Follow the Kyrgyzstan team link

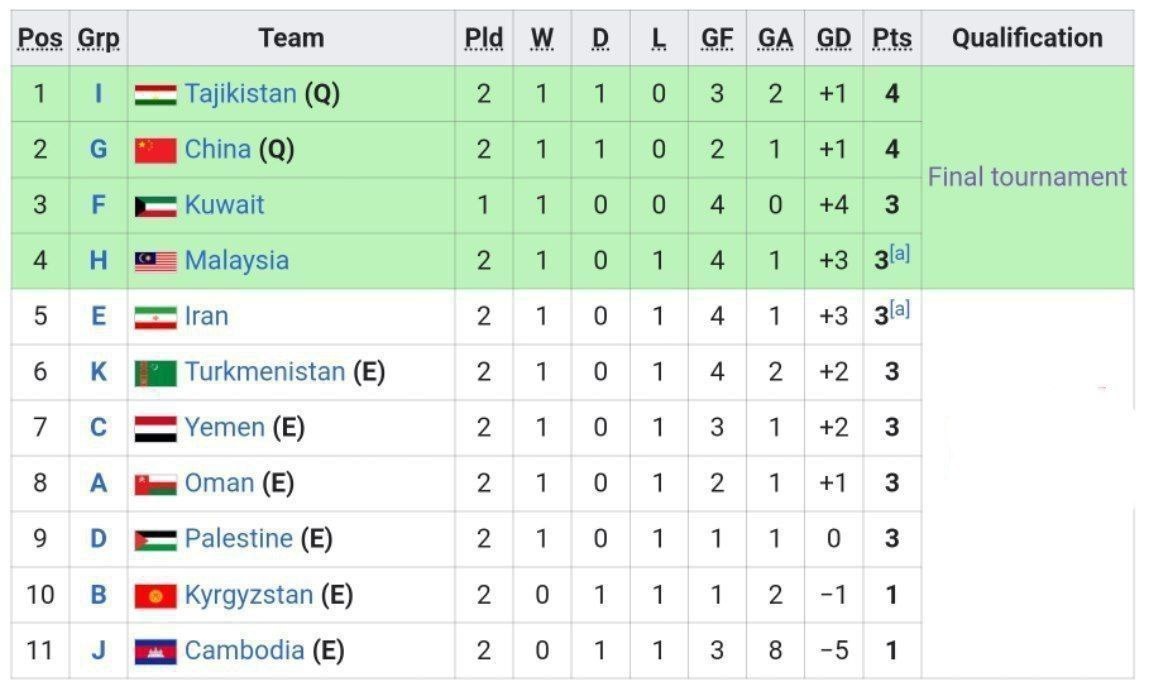248,595
